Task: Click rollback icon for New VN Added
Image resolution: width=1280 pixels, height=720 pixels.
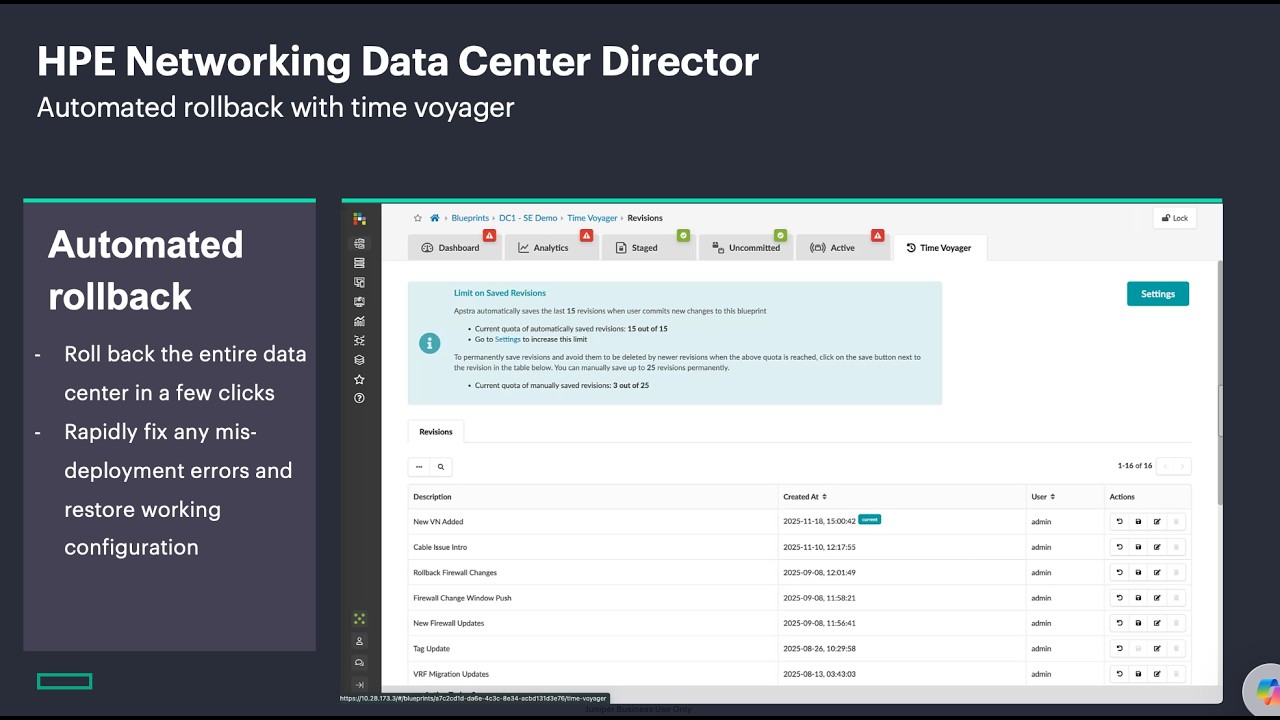Action: [x=1120, y=522]
